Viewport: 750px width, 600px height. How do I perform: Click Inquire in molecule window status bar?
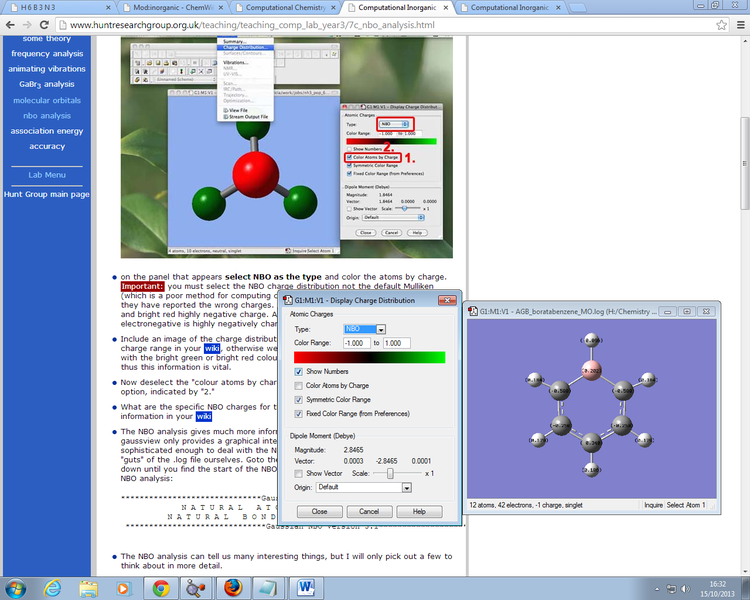[653, 505]
